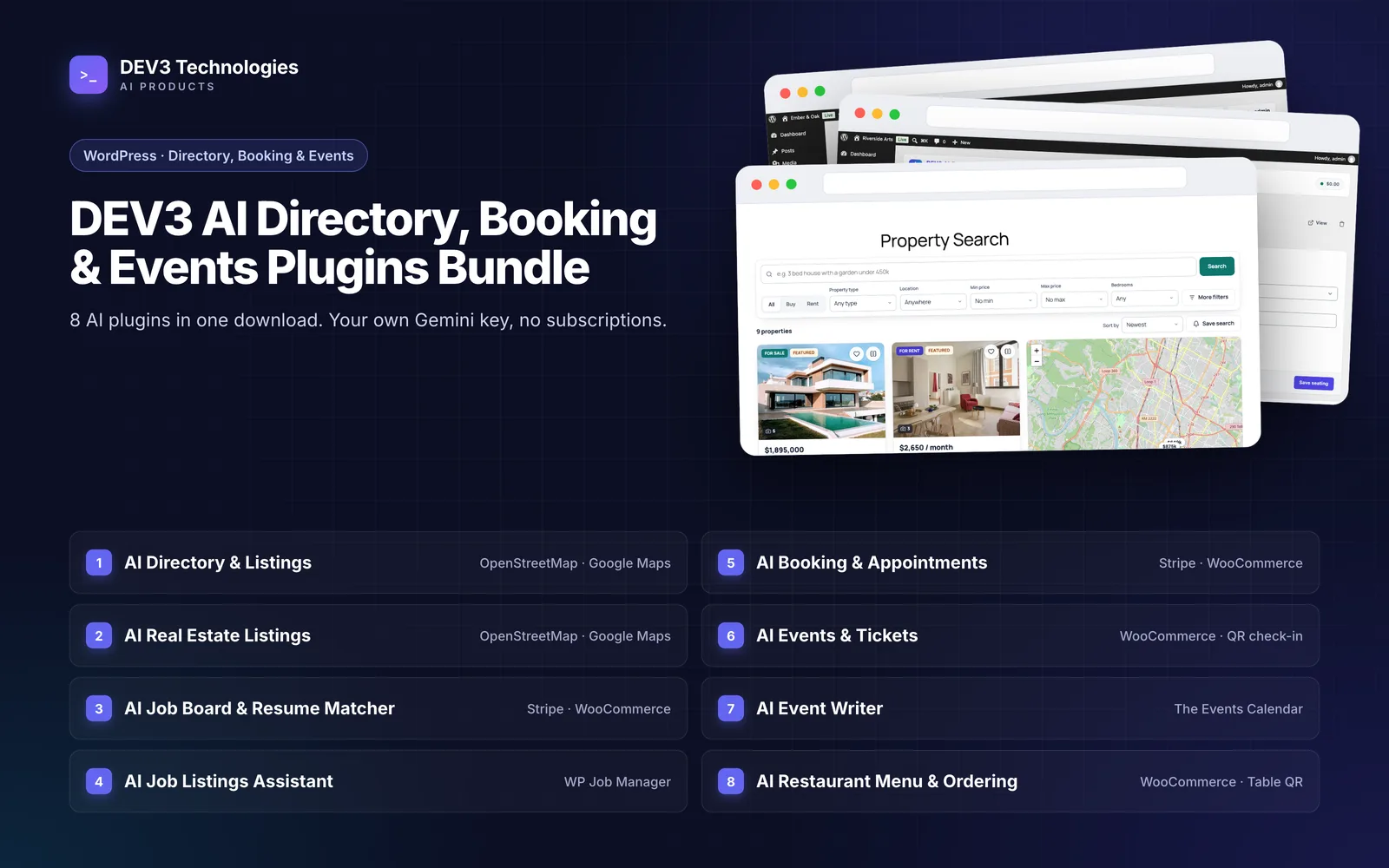Screen dimensions: 1389x868
Task: Click the photo count camera icon on apartment card
Action: coord(903,429)
